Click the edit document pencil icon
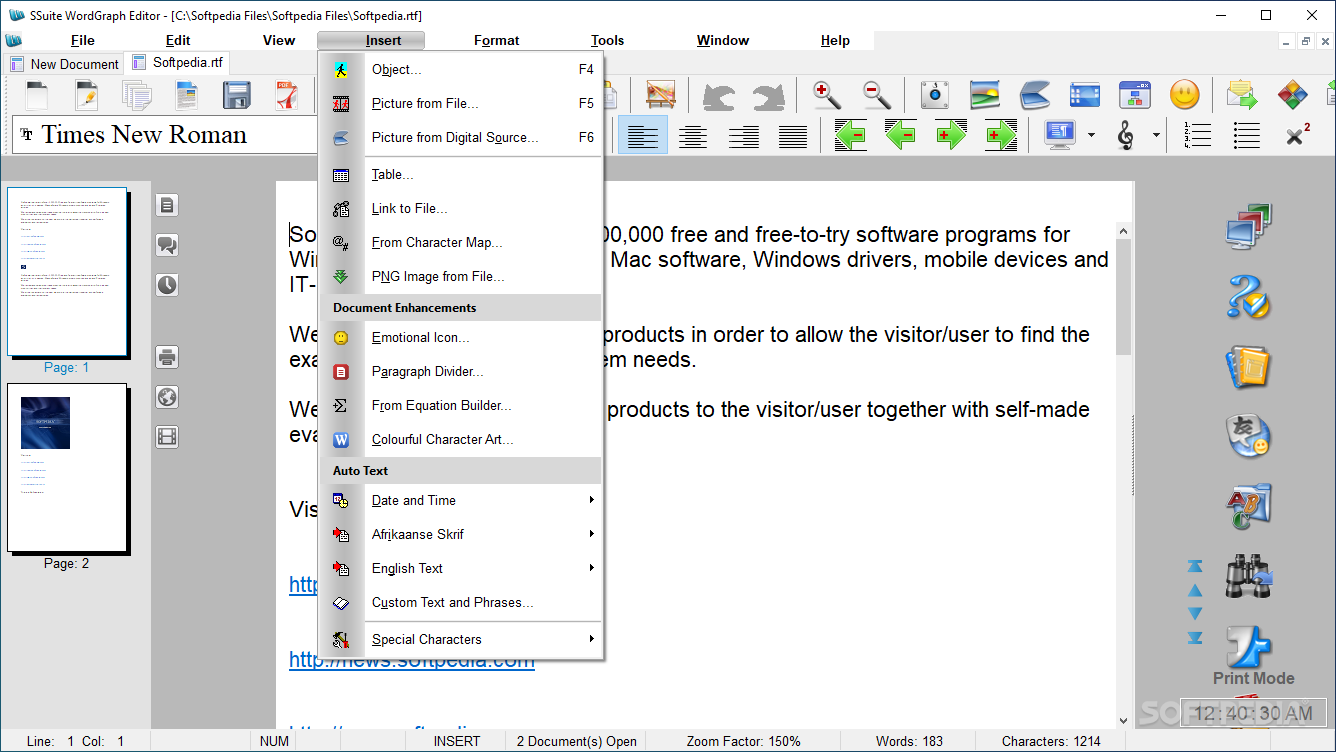1336x752 pixels. click(x=87, y=95)
